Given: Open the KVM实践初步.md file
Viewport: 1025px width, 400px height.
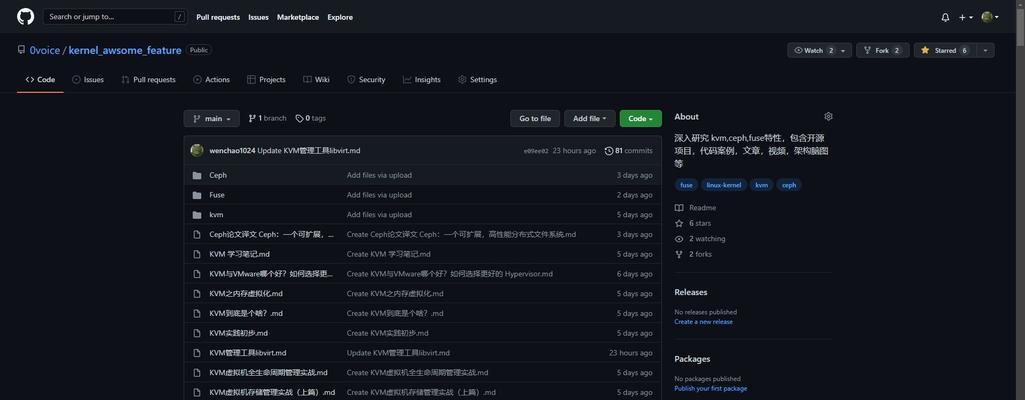Looking at the screenshot, I should point(239,333).
